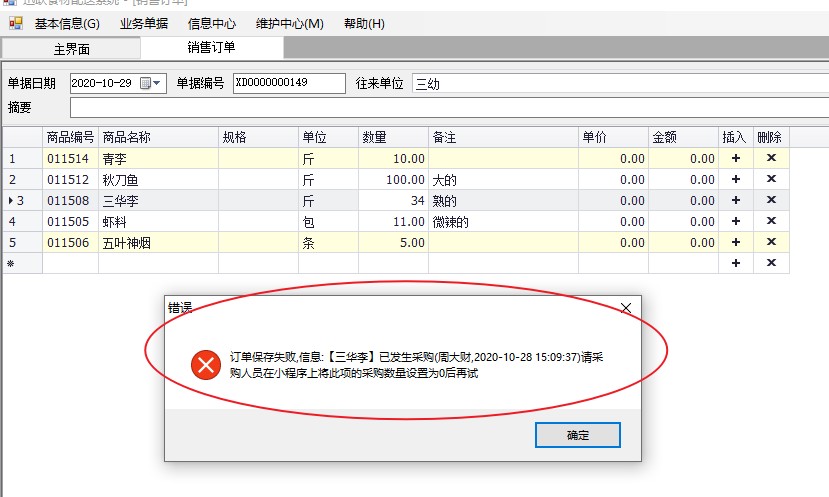The height and width of the screenshot is (497, 829).
Task: Switch to the 销售订单 tab
Action: point(211,48)
